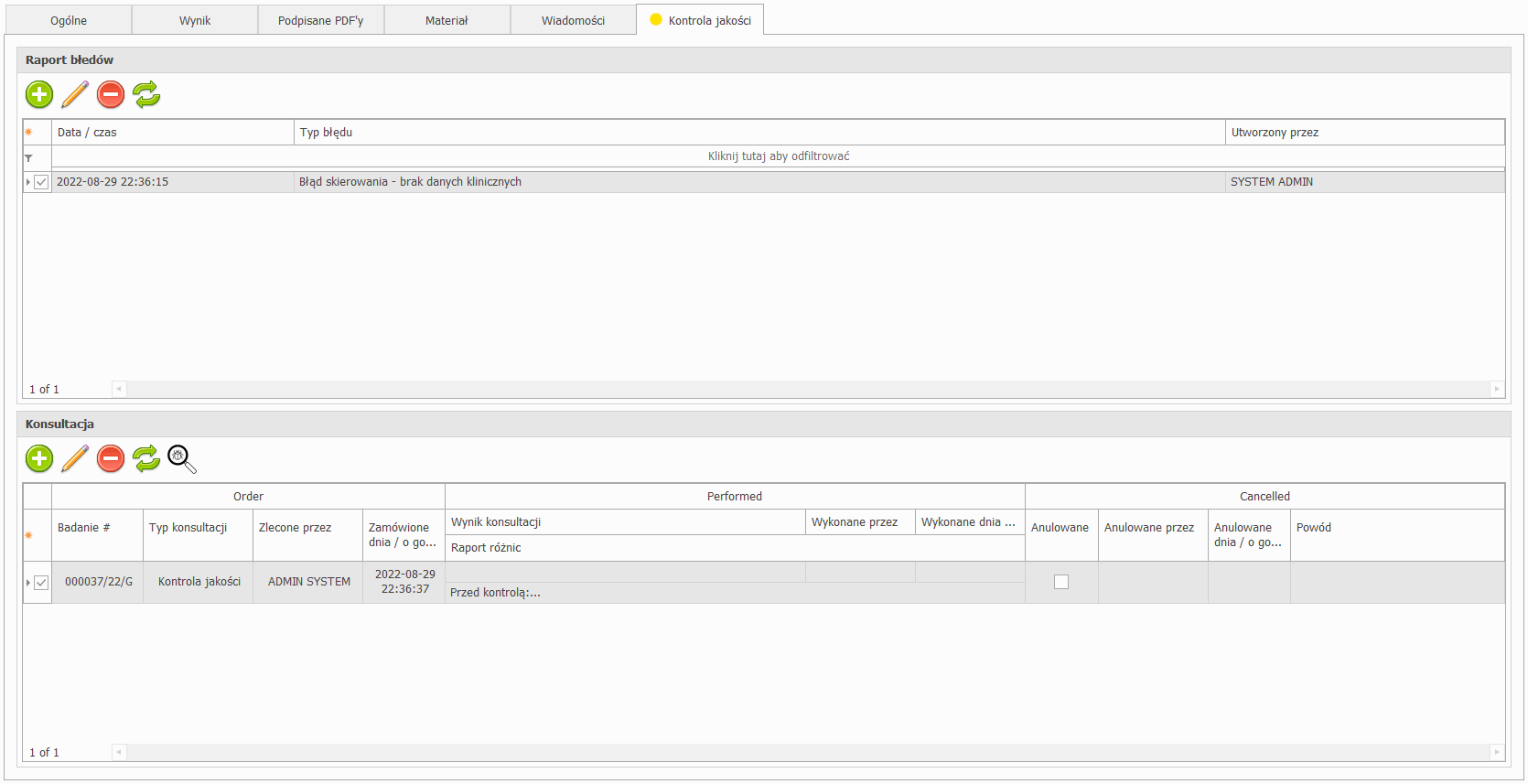Edit selected error report with pencil icon
Screen dimensions: 1528x784
point(75,94)
